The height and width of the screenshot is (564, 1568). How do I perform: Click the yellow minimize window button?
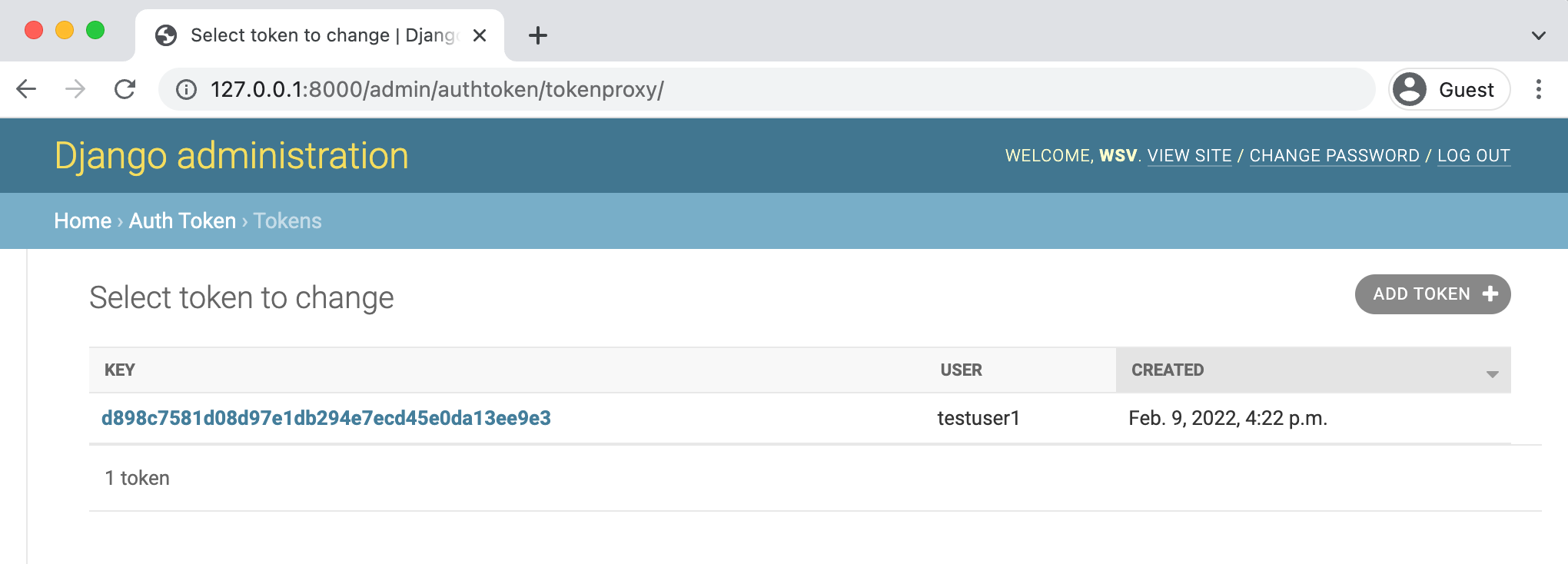(65, 30)
